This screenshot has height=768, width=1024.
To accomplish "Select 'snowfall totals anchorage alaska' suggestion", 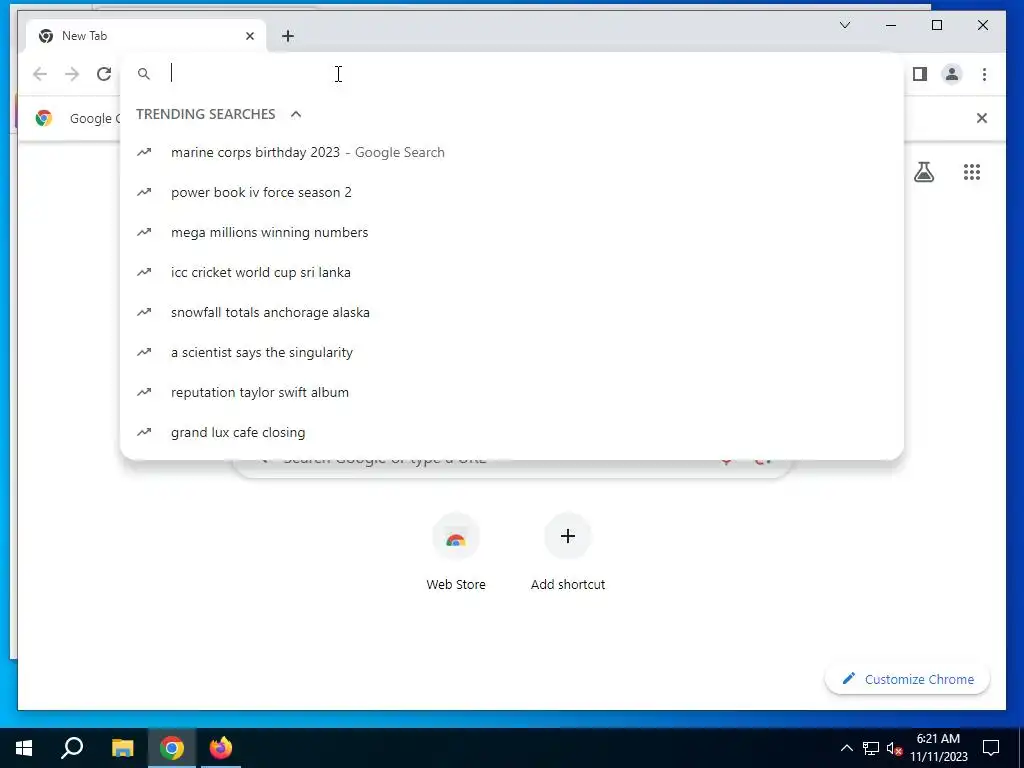I will tap(512, 312).
